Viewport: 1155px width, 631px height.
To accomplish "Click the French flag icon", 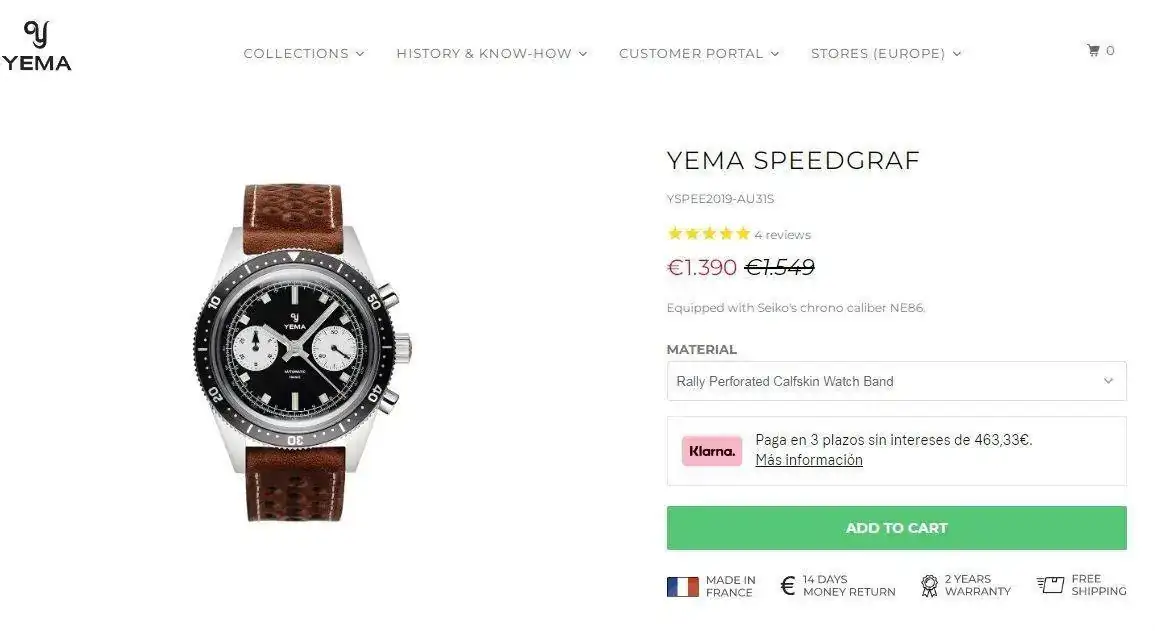I will [x=682, y=587].
